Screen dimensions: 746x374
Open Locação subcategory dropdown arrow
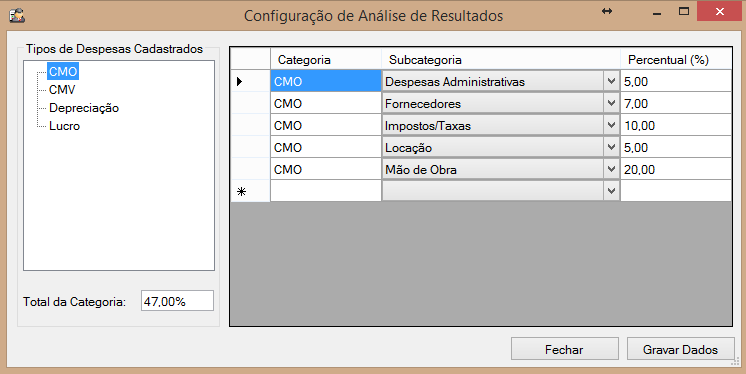pyautogui.click(x=611, y=148)
